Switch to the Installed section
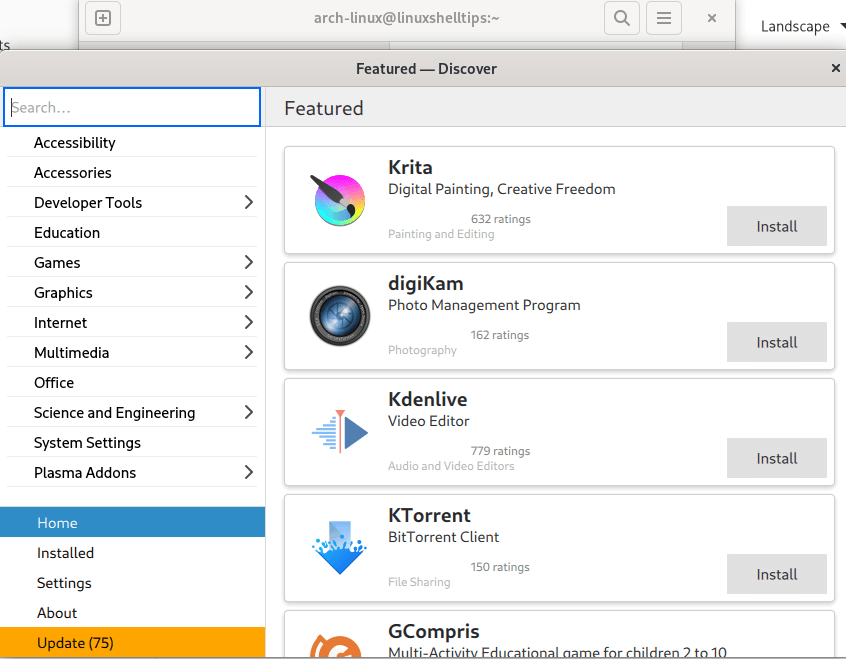This screenshot has height=659, width=846. coord(65,552)
